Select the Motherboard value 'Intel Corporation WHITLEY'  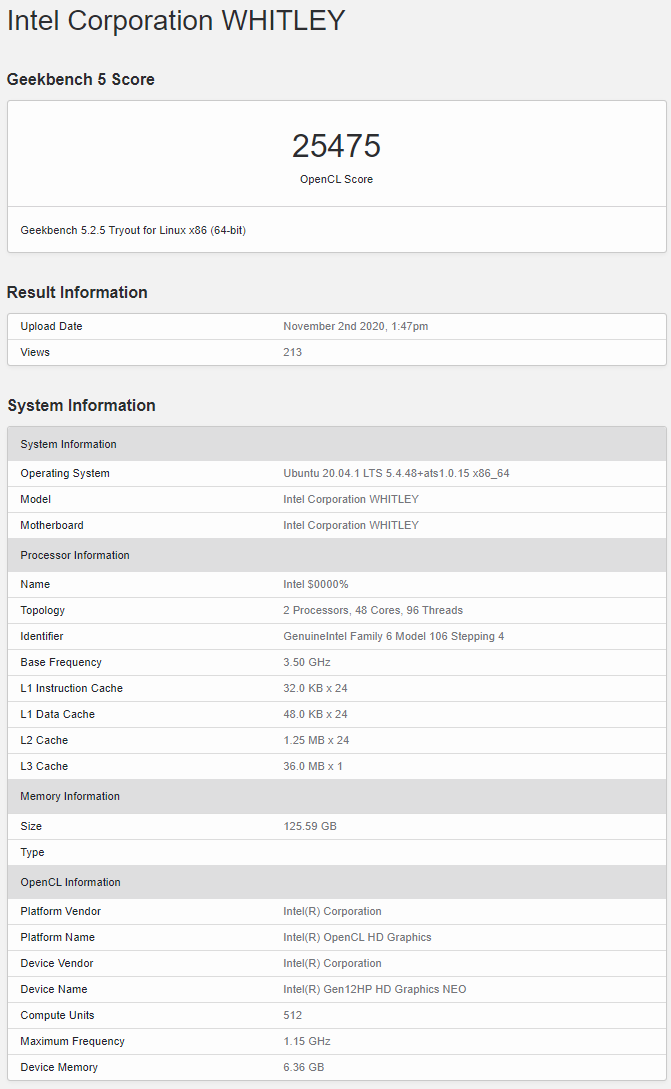[351, 526]
